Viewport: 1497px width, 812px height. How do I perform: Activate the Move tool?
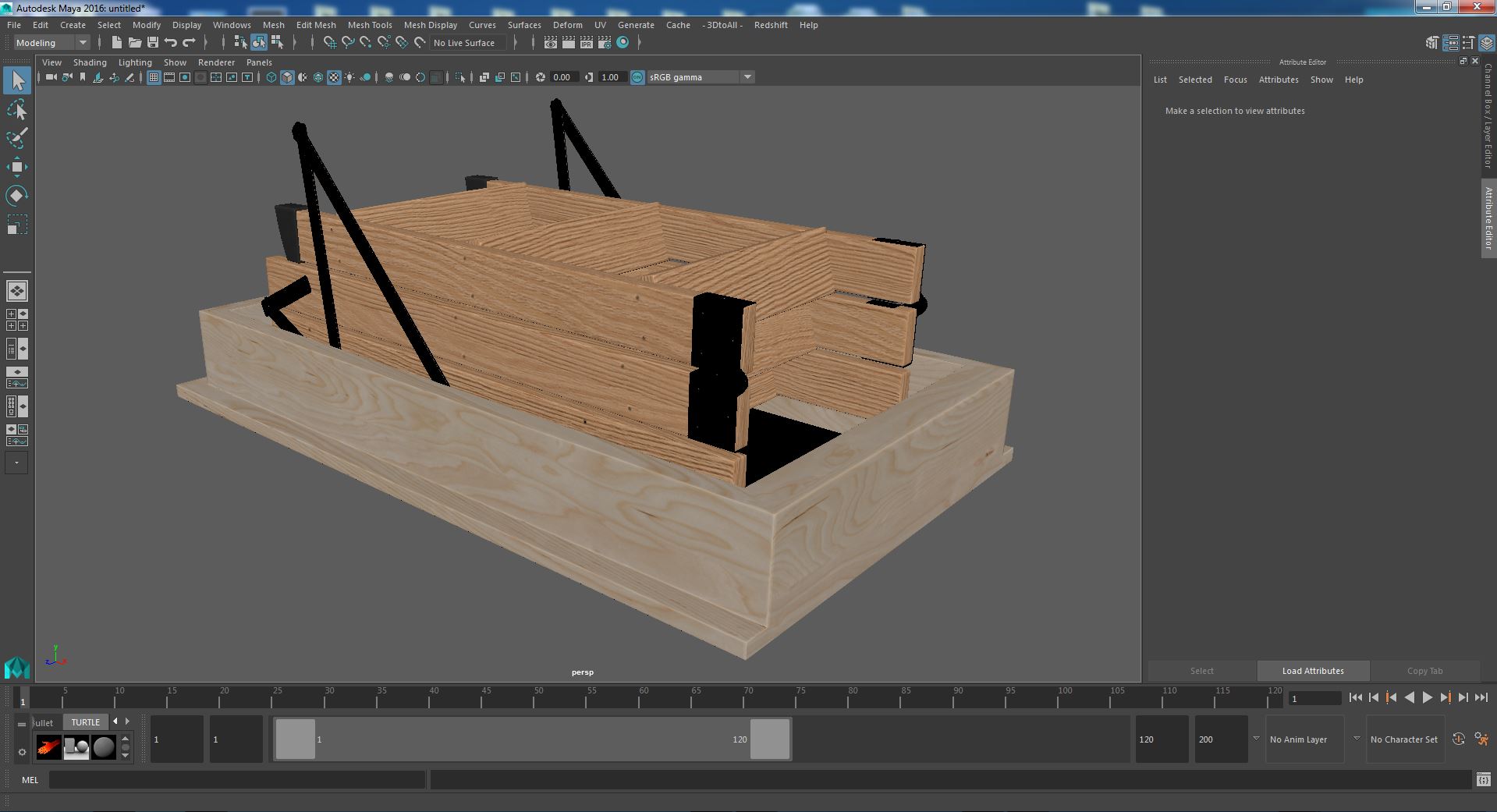point(17,167)
